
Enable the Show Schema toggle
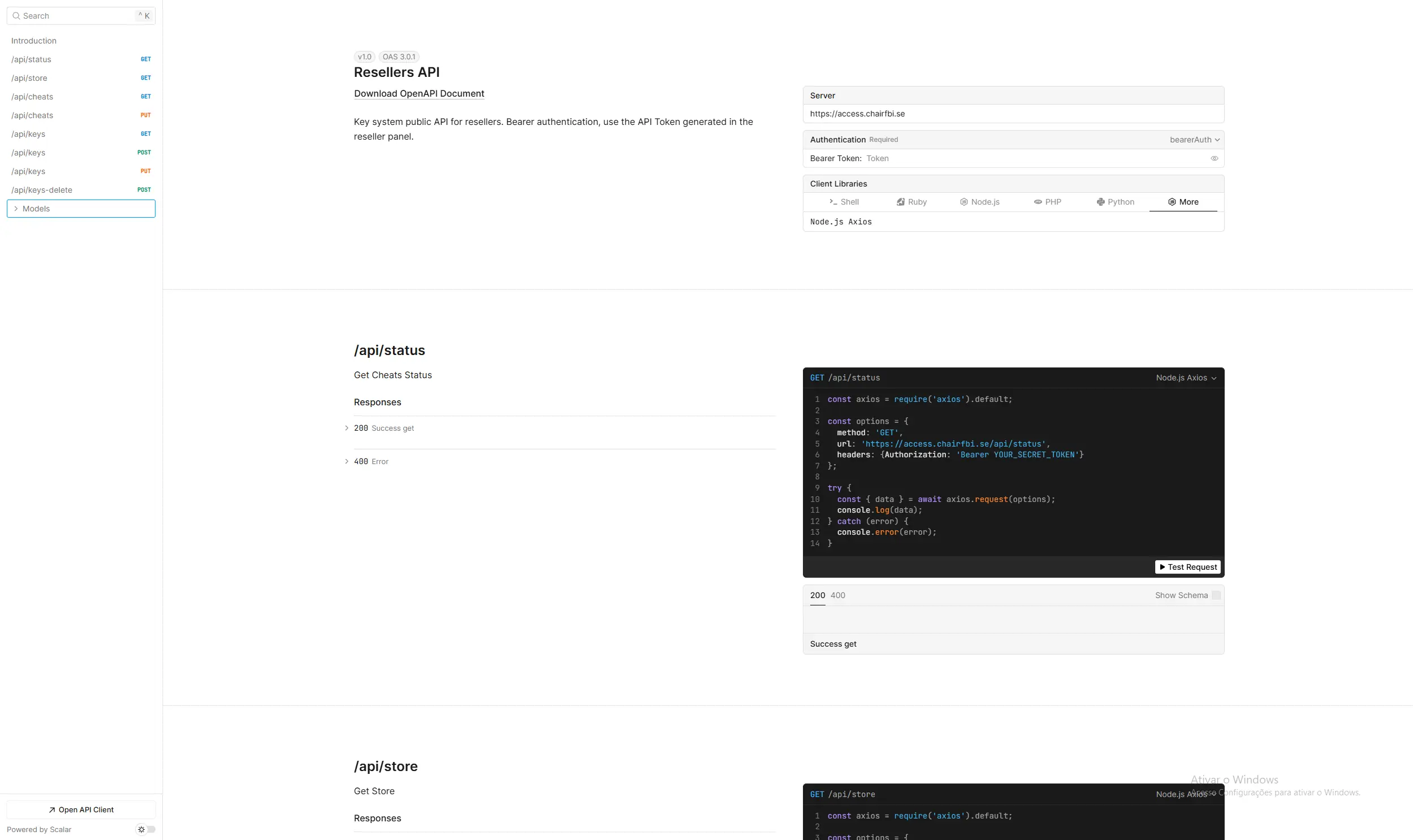[x=1217, y=595]
